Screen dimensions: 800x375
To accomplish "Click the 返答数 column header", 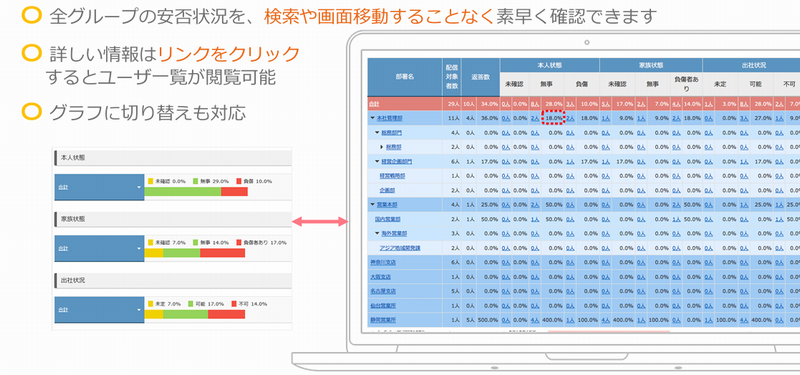I will (480, 77).
